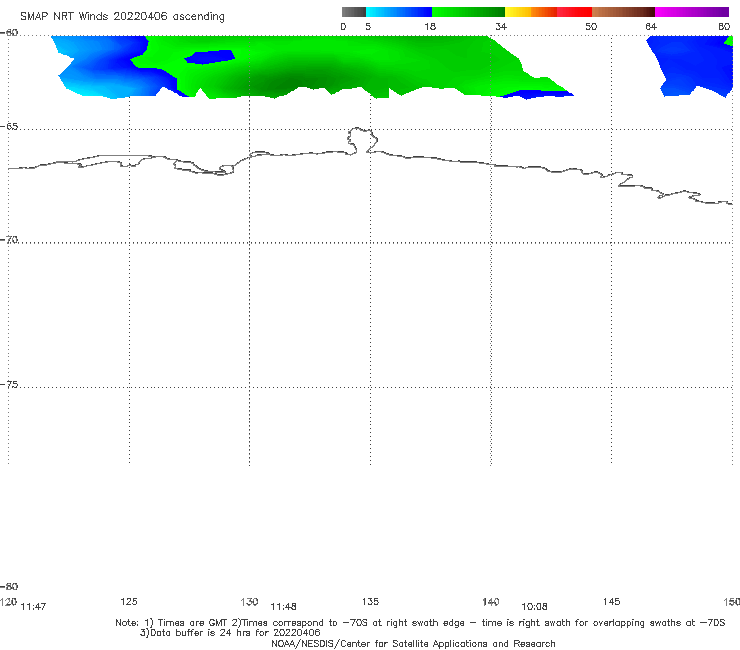740x650 pixels.
Task: Click the 'Data buffer is 24 hrs' note
Action: tap(230, 633)
